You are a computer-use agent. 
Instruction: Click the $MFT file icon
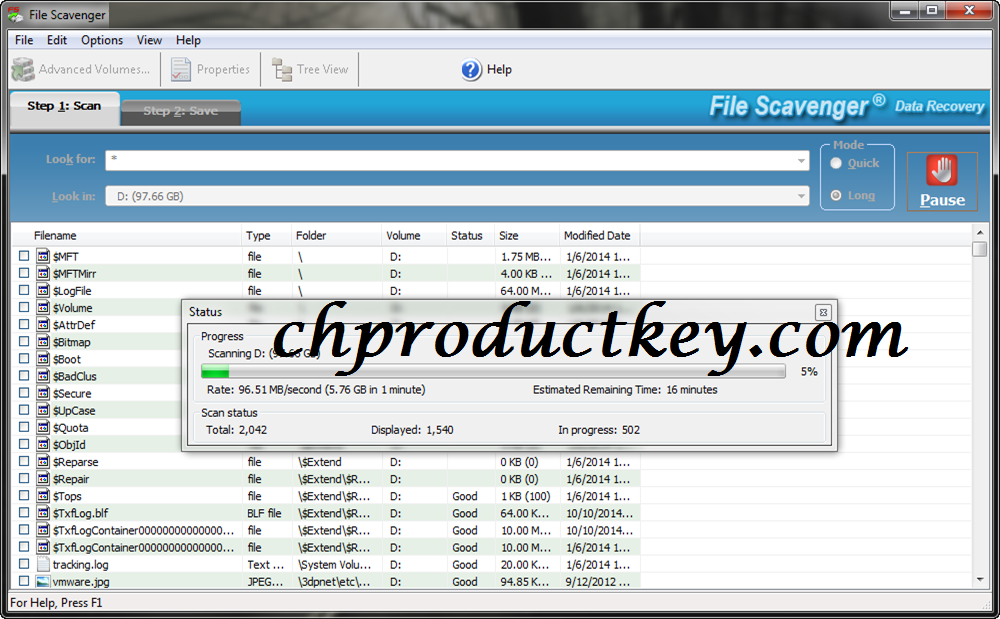point(43,256)
